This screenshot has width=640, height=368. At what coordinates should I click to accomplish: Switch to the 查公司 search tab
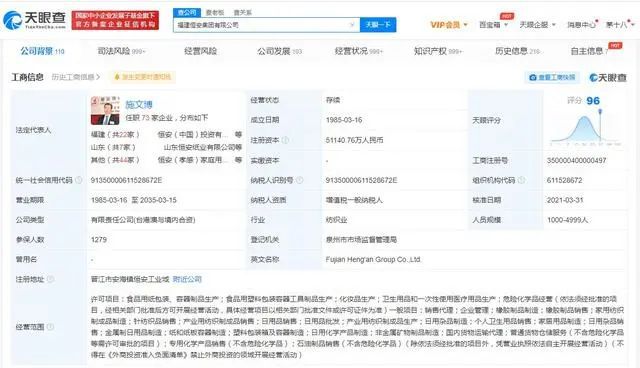pyautogui.click(x=187, y=13)
